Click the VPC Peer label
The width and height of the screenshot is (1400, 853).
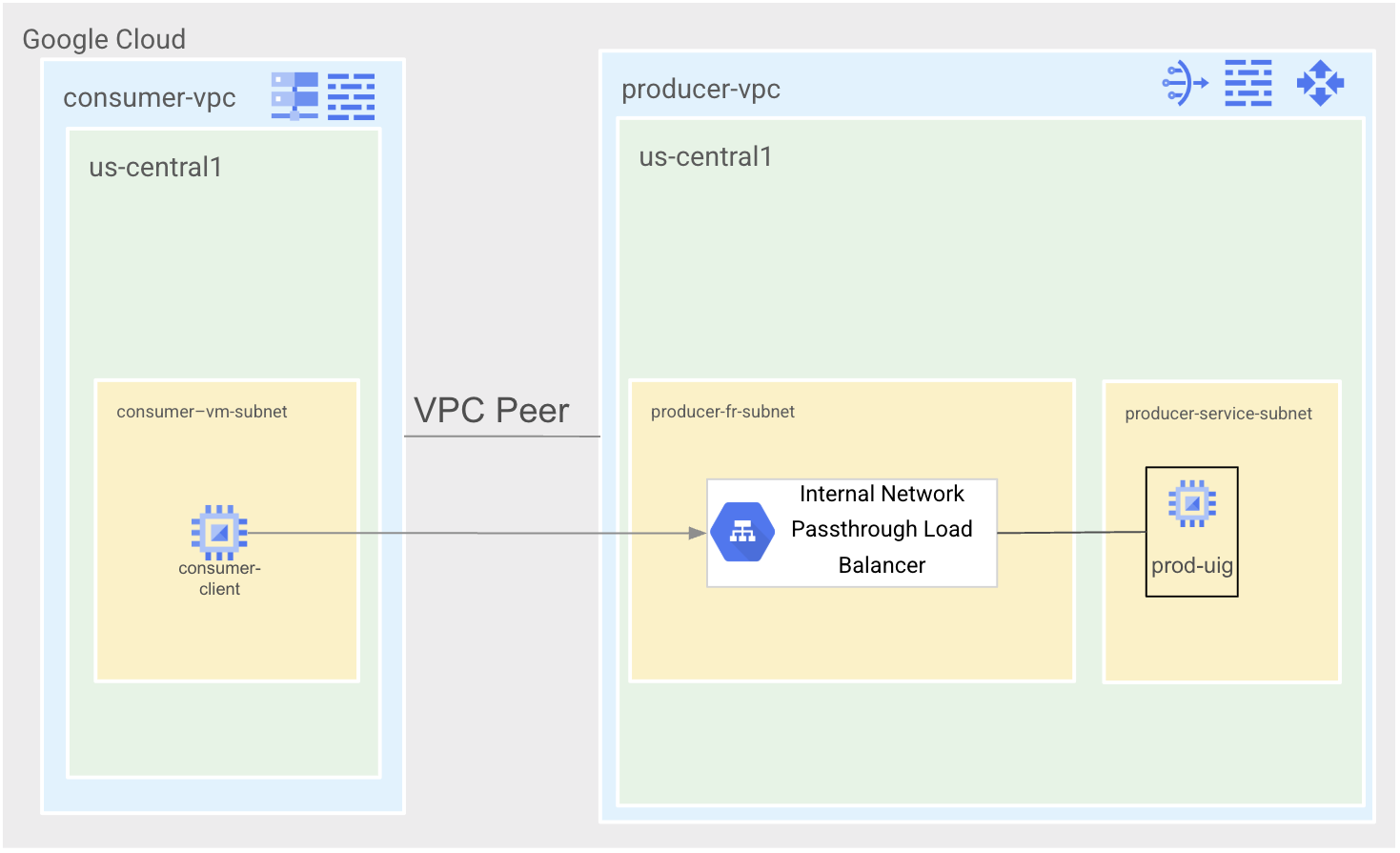pos(491,411)
